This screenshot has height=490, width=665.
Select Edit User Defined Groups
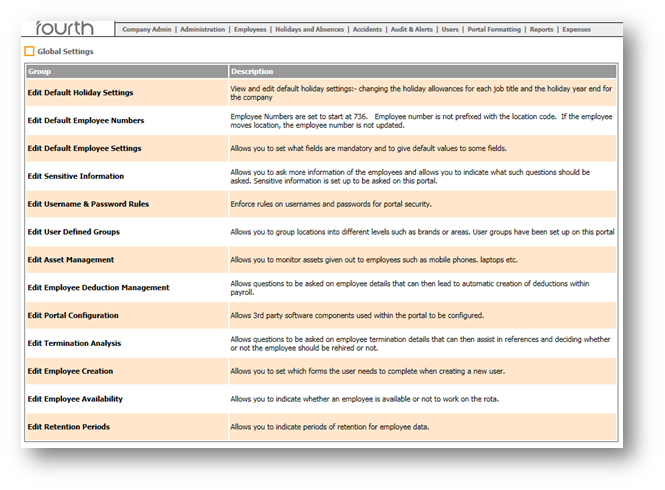[x=73, y=232]
